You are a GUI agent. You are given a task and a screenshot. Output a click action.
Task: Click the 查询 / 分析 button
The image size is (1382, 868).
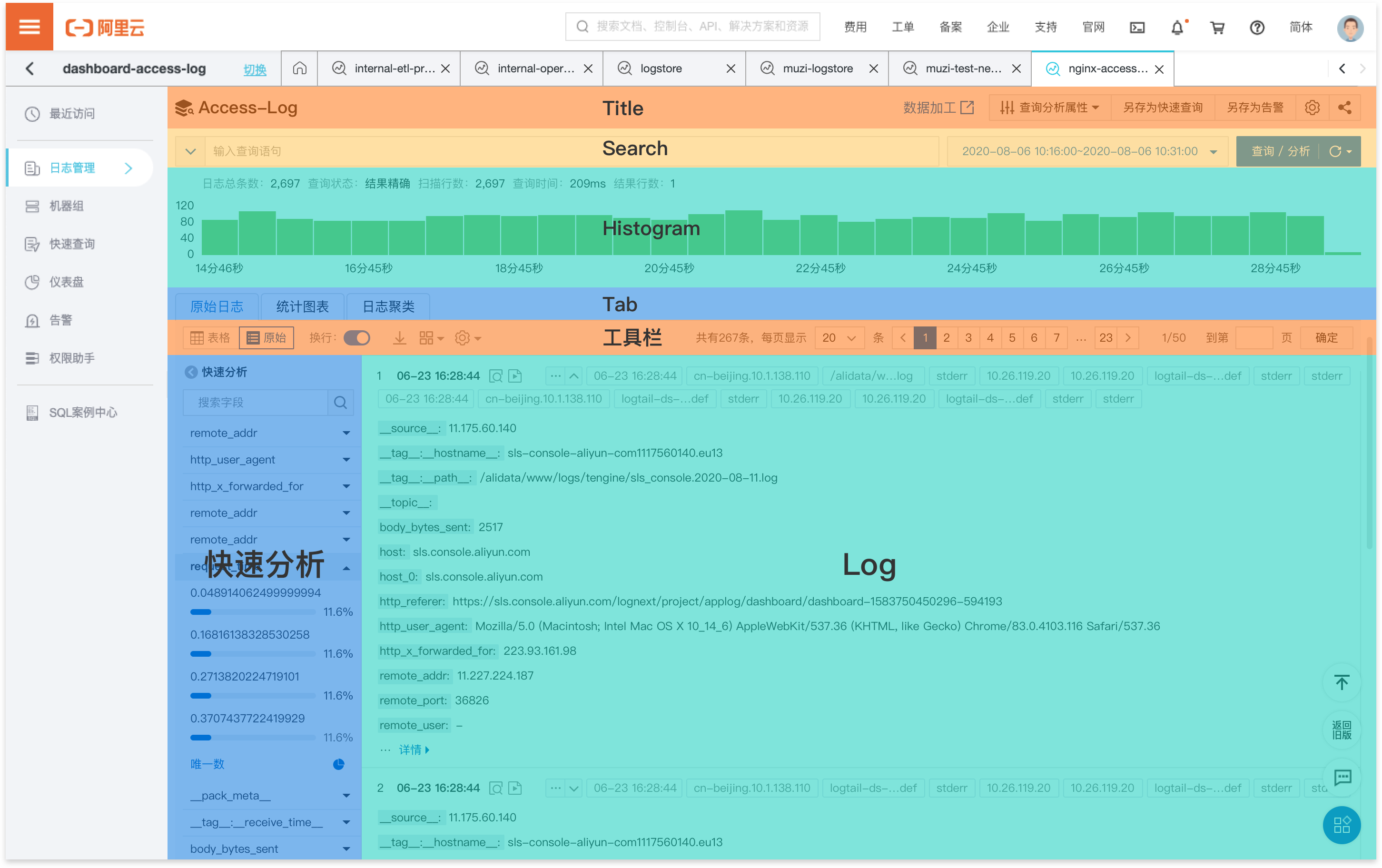(x=1281, y=151)
